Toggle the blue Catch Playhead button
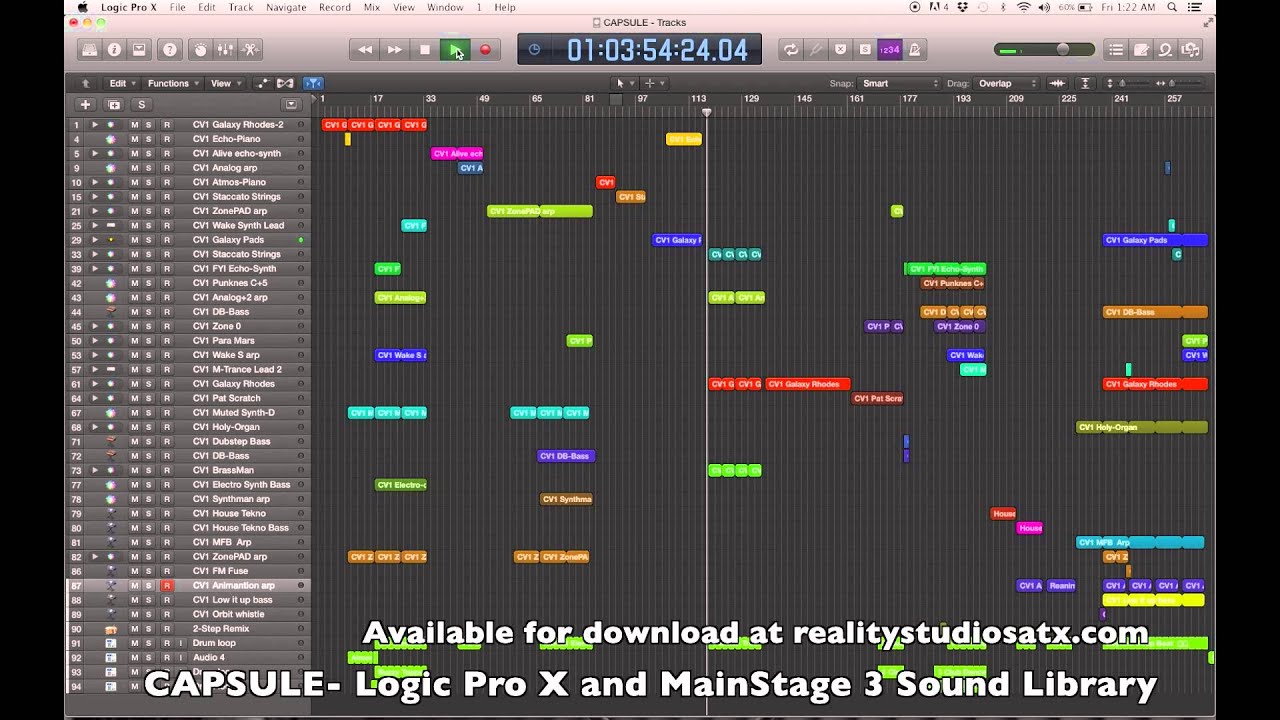1280x720 pixels. click(x=312, y=83)
